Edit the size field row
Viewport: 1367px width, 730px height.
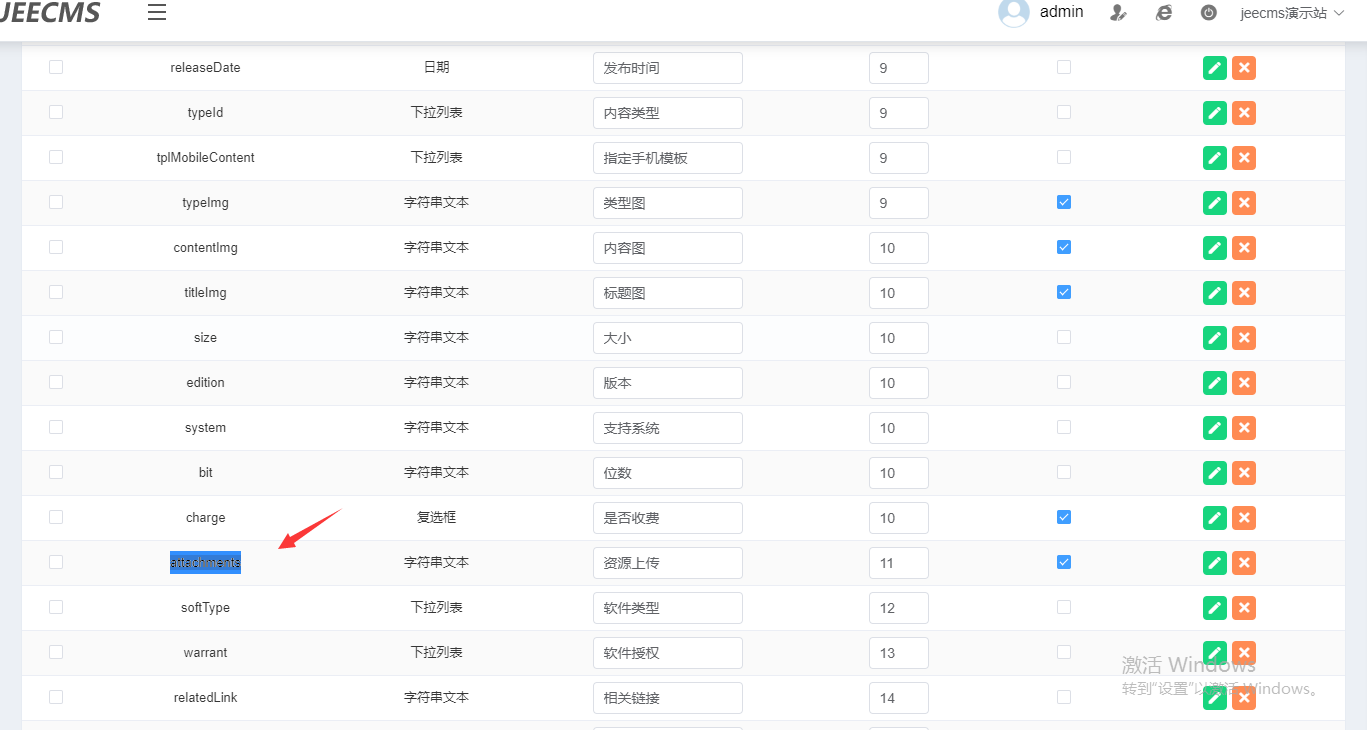point(1215,338)
